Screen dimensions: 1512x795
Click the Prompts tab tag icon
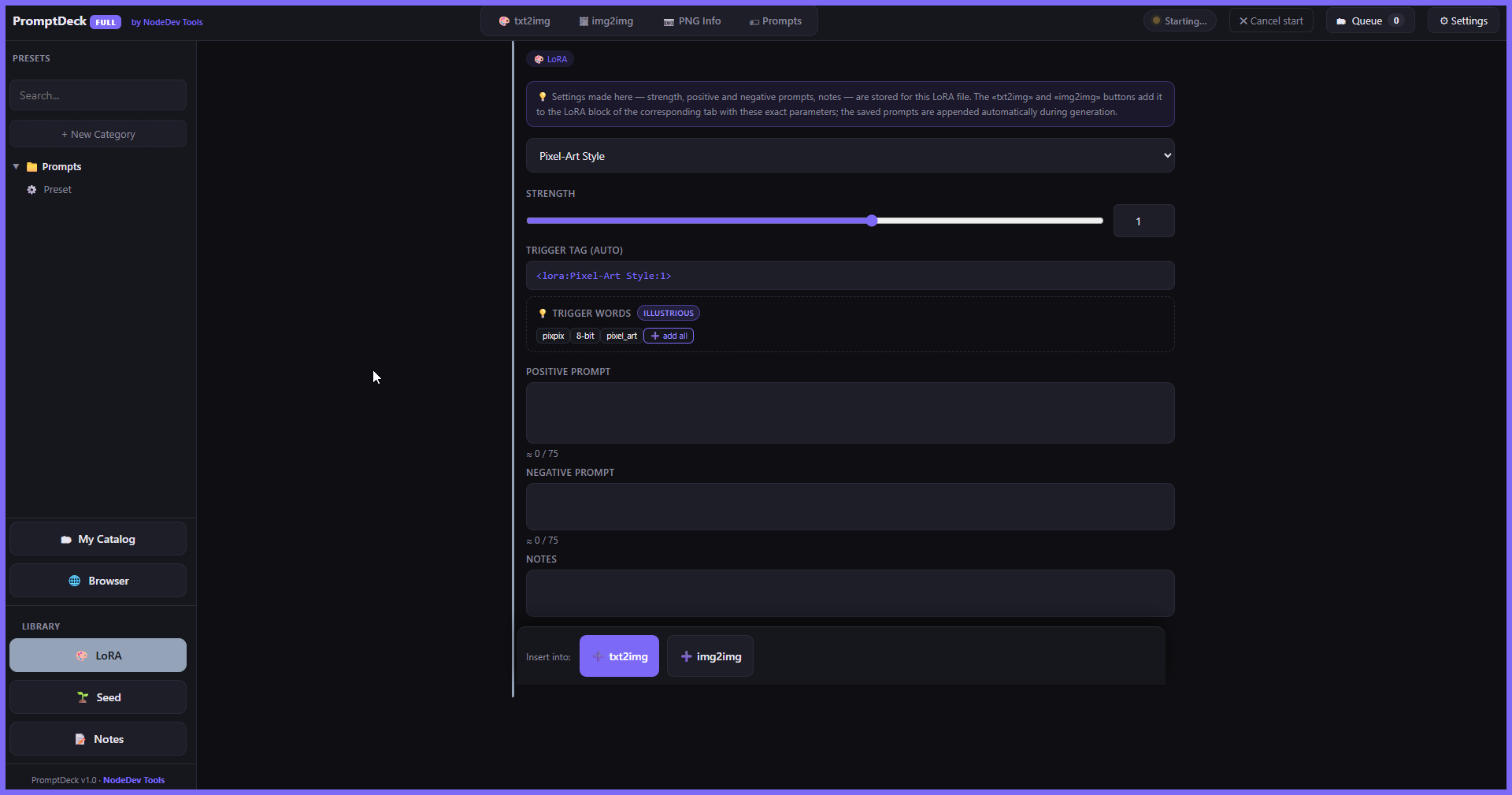(x=754, y=22)
